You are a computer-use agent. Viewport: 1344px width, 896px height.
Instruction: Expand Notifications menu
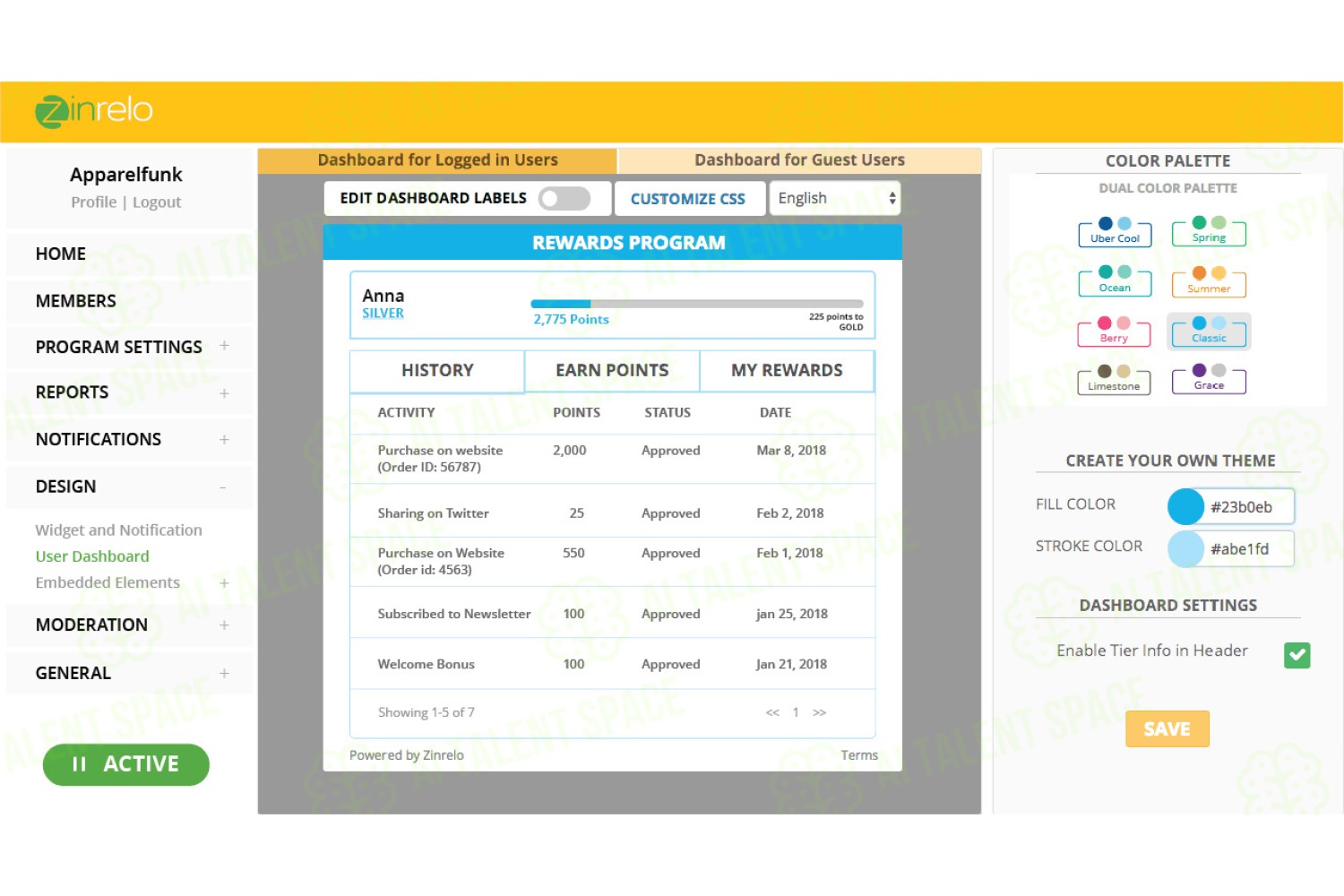(x=224, y=440)
